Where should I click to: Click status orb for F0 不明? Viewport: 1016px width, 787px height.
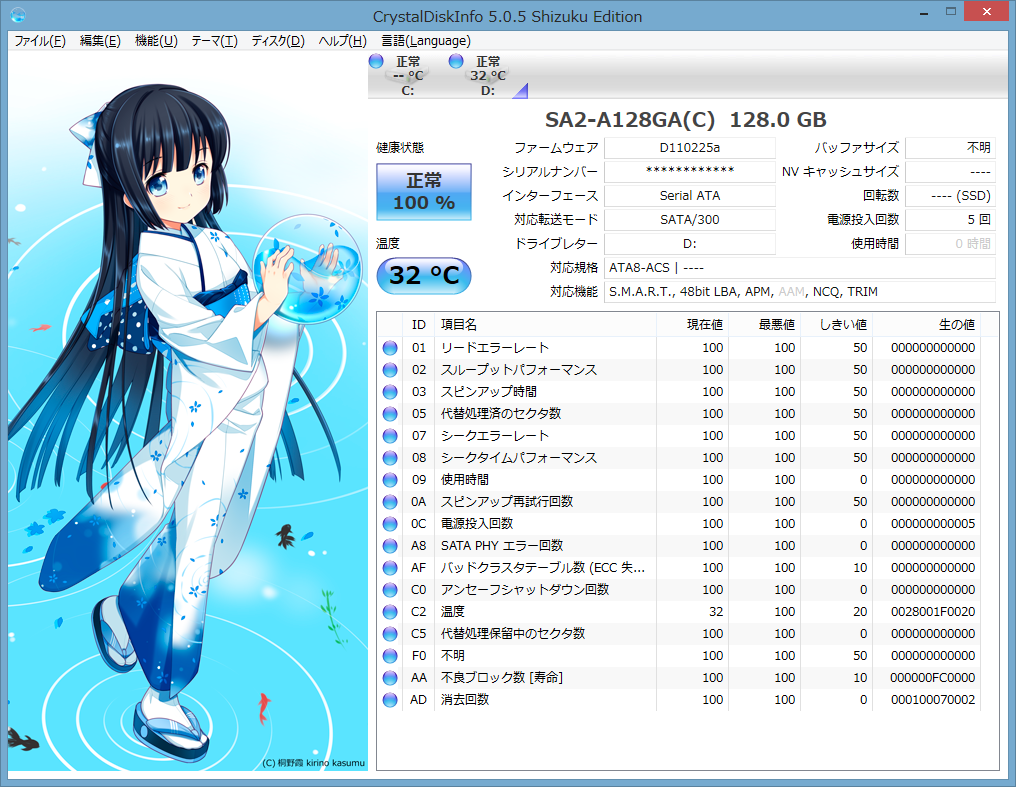(x=390, y=656)
